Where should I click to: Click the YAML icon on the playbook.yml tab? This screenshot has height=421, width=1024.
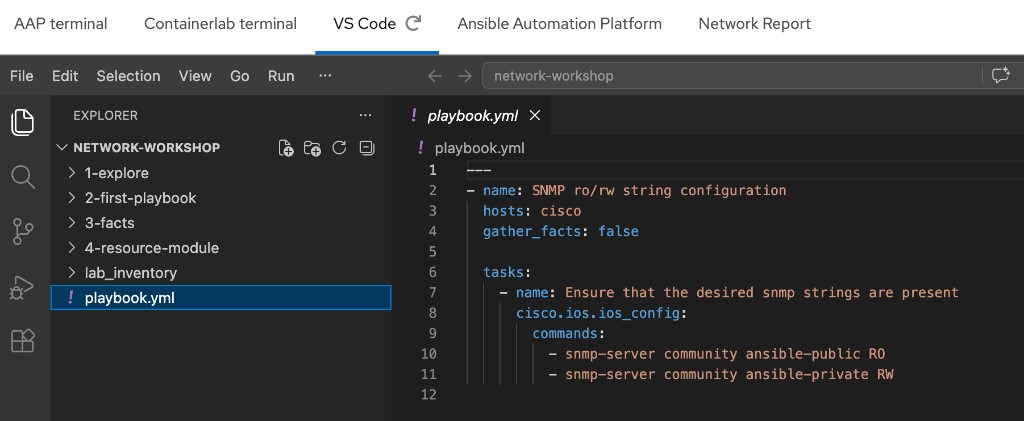tap(413, 116)
